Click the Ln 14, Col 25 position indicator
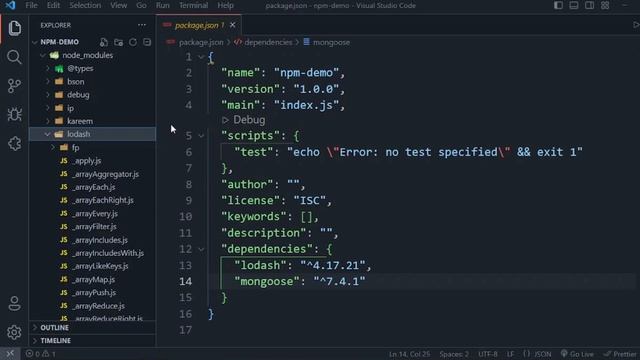Image resolution: width=640 pixels, height=360 pixels. pos(409,354)
